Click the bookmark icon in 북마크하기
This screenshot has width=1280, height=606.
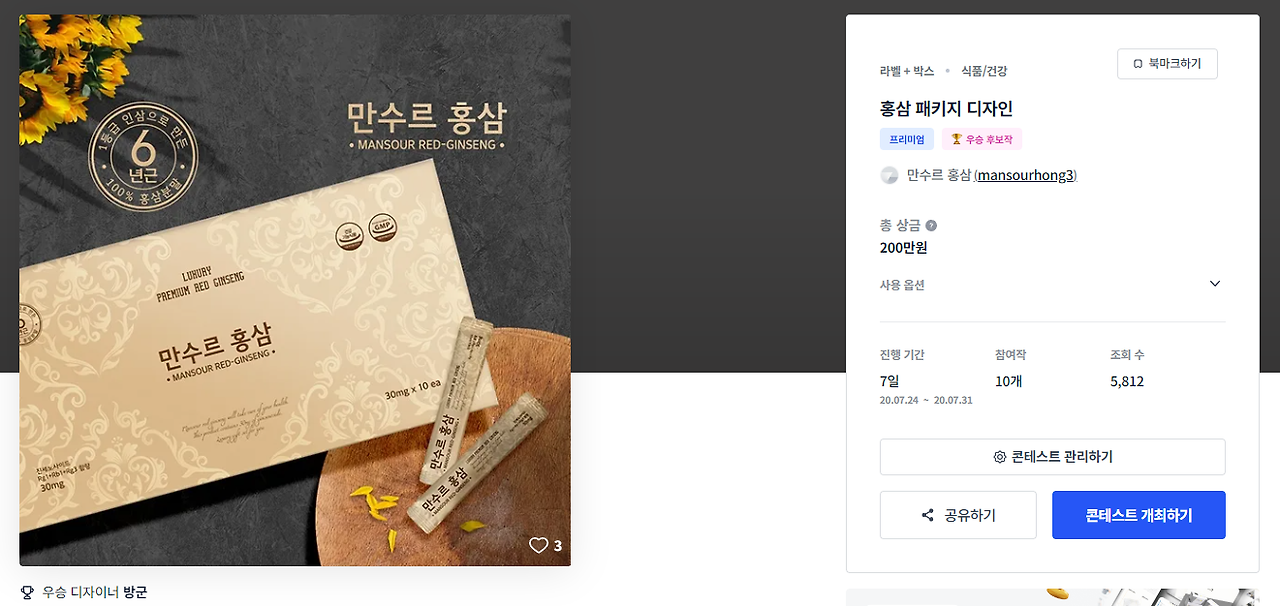tap(1138, 64)
